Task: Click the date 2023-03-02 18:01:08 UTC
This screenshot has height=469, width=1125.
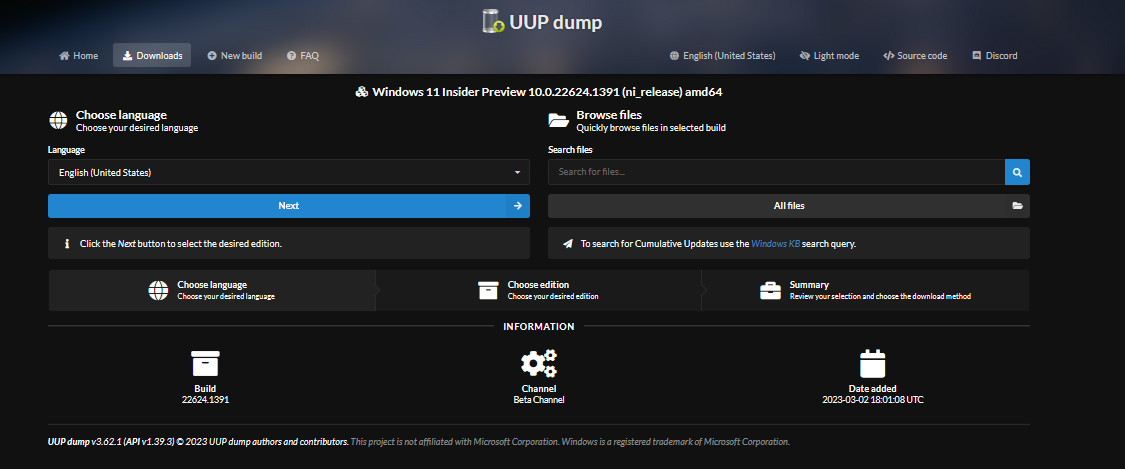Action: (872, 399)
